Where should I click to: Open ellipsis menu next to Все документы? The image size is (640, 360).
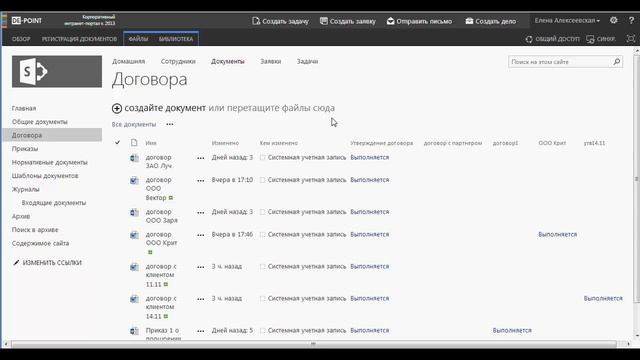[x=170, y=124]
